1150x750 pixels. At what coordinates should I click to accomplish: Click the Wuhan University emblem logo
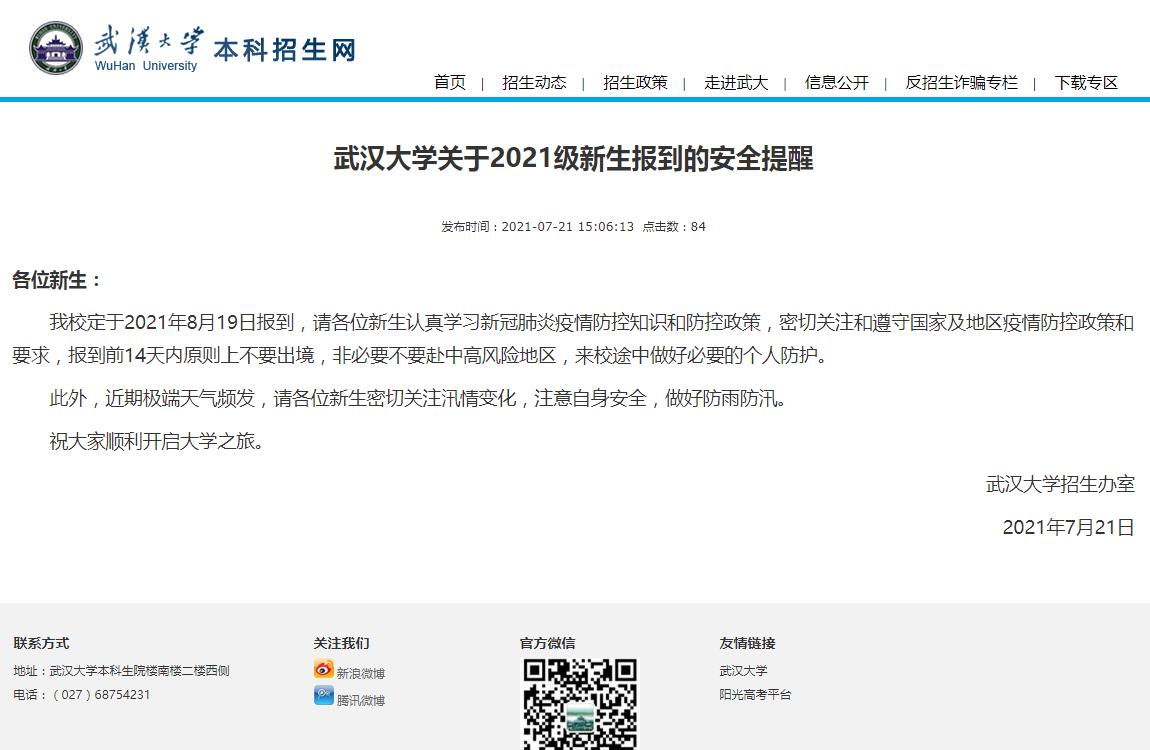[x=56, y=47]
